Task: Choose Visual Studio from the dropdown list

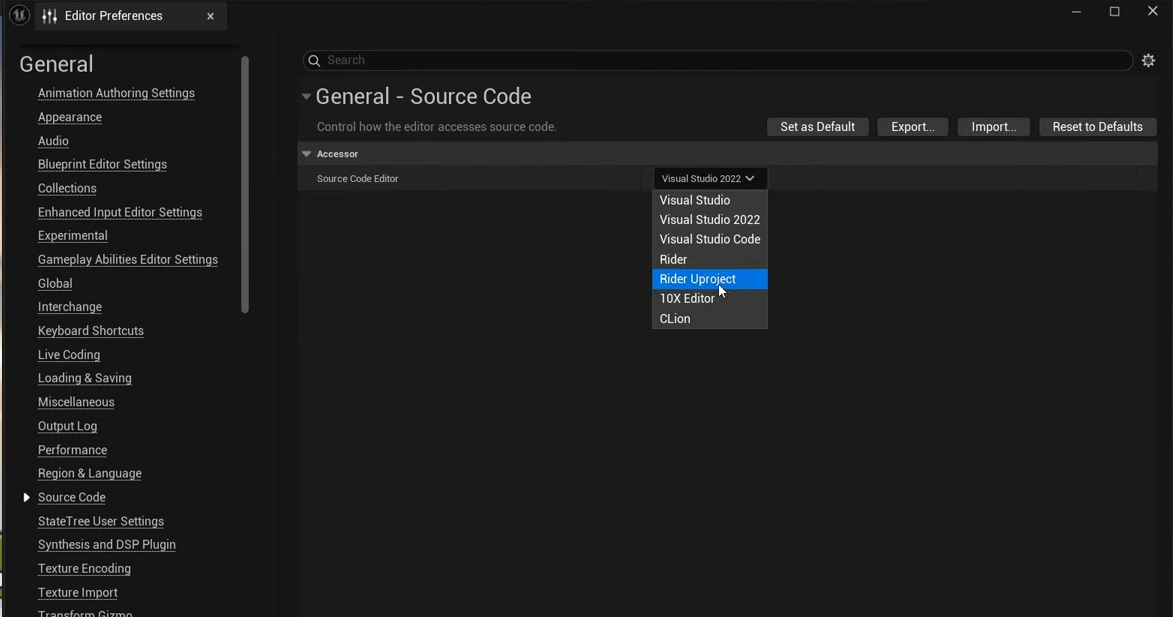Action: [709, 200]
